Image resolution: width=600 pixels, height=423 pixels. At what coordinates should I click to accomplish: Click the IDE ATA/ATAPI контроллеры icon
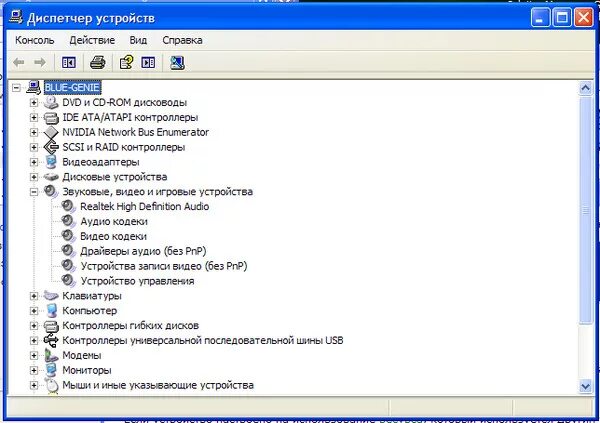(x=51, y=118)
